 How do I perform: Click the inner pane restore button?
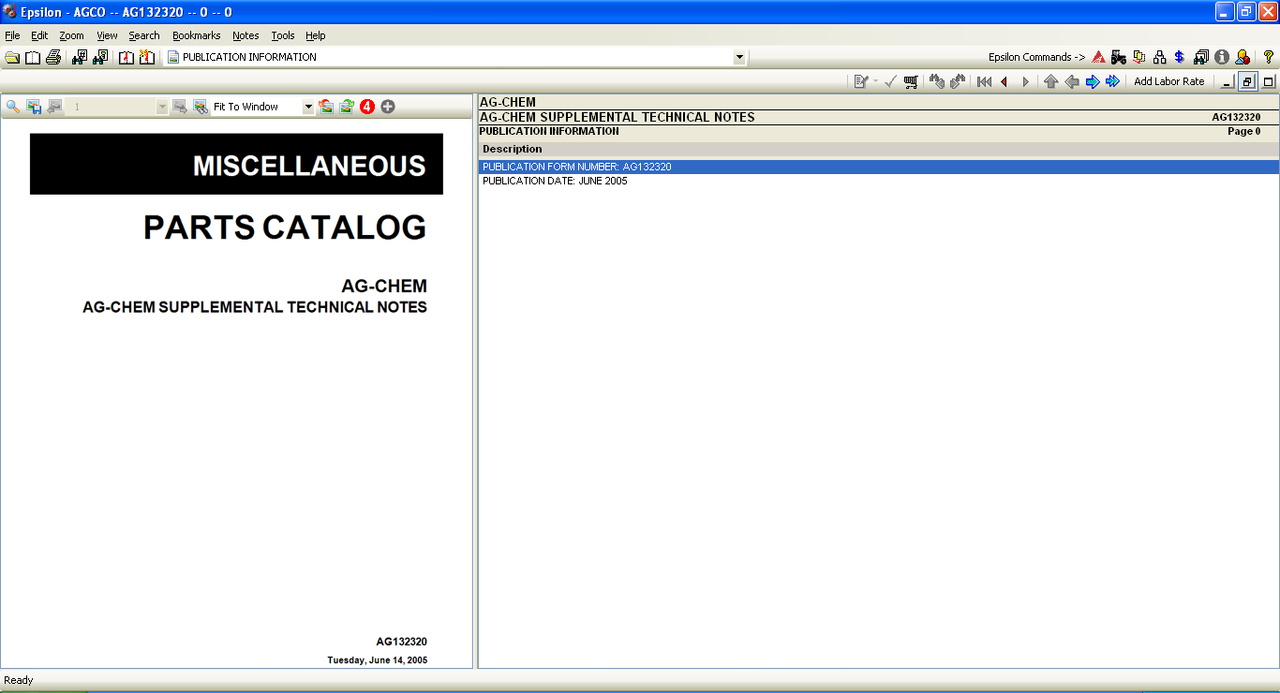click(x=1248, y=82)
